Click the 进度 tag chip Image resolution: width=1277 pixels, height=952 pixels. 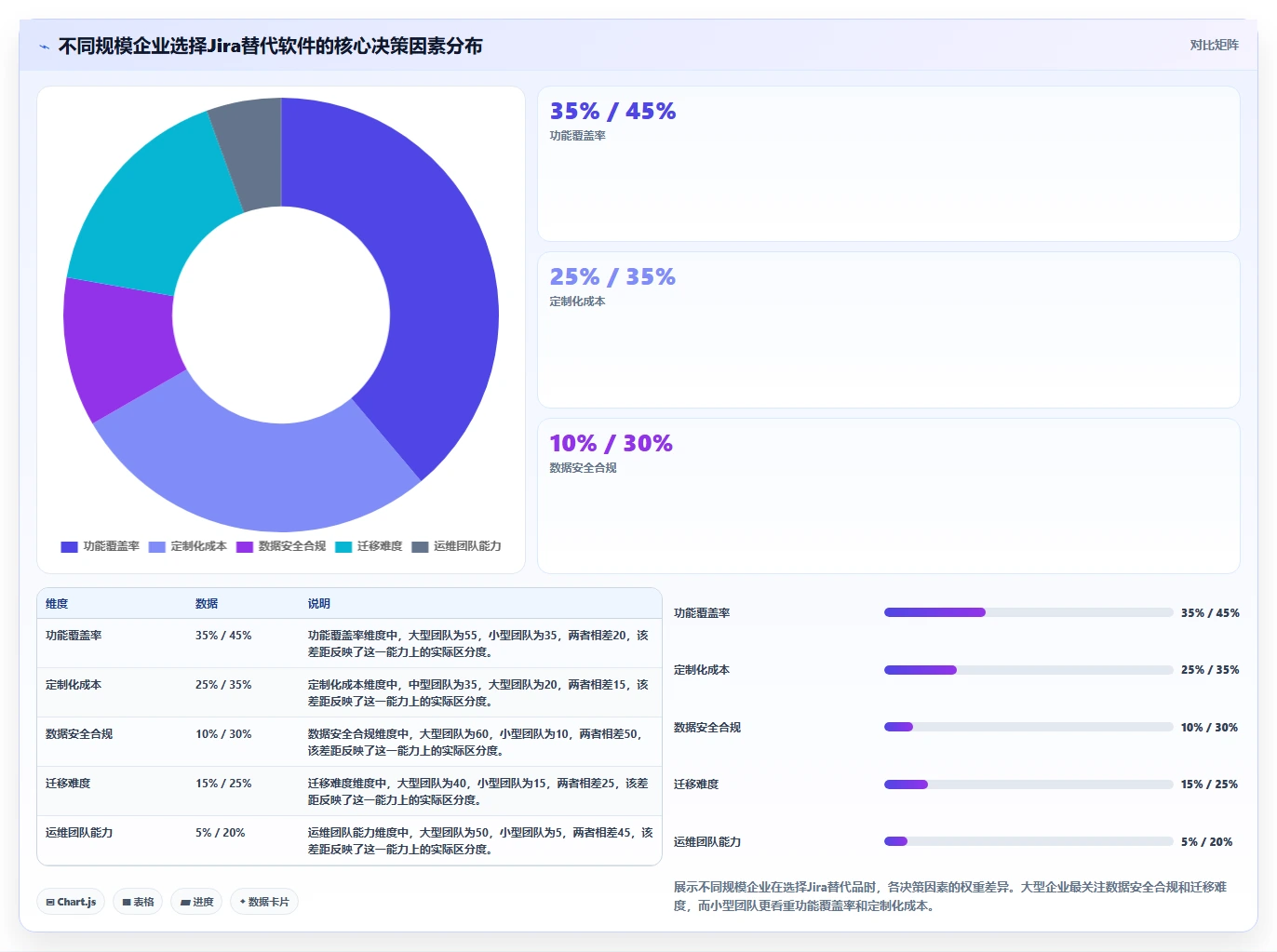tap(196, 902)
